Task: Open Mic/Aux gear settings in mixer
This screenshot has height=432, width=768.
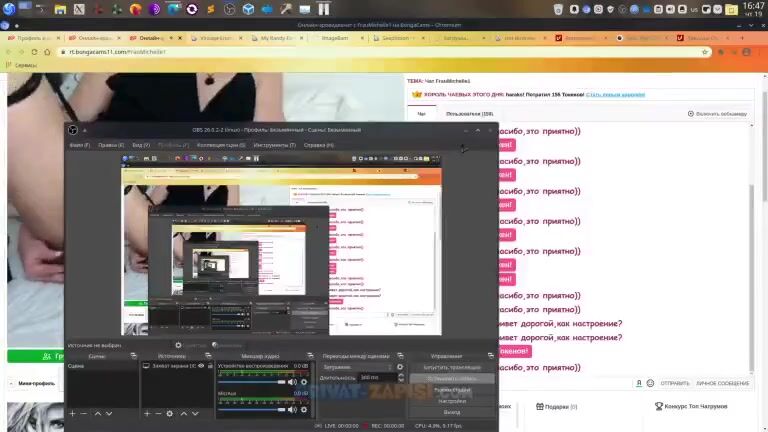Action: click(304, 409)
